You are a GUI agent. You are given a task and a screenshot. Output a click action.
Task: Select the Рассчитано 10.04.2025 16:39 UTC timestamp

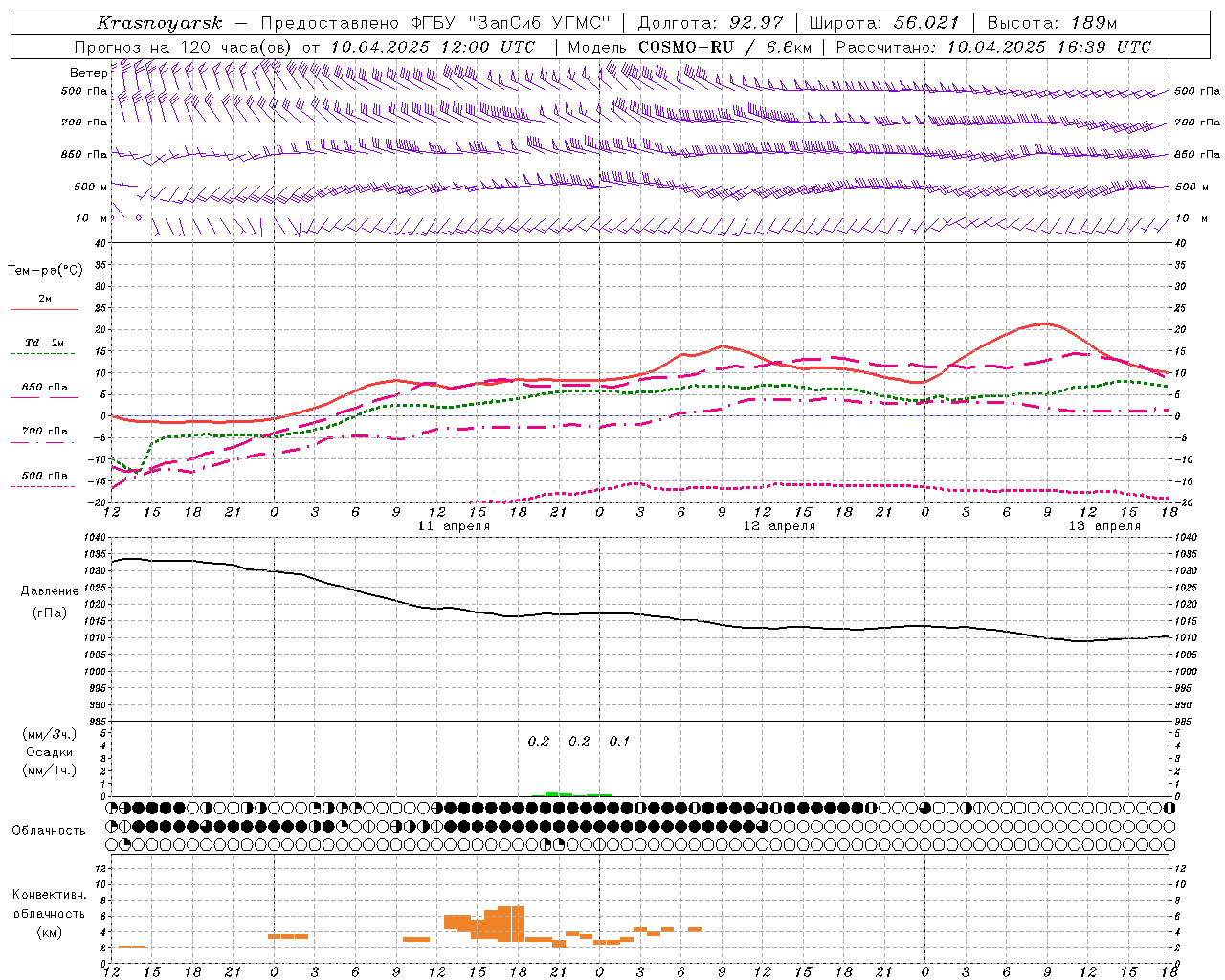[x=993, y=47]
